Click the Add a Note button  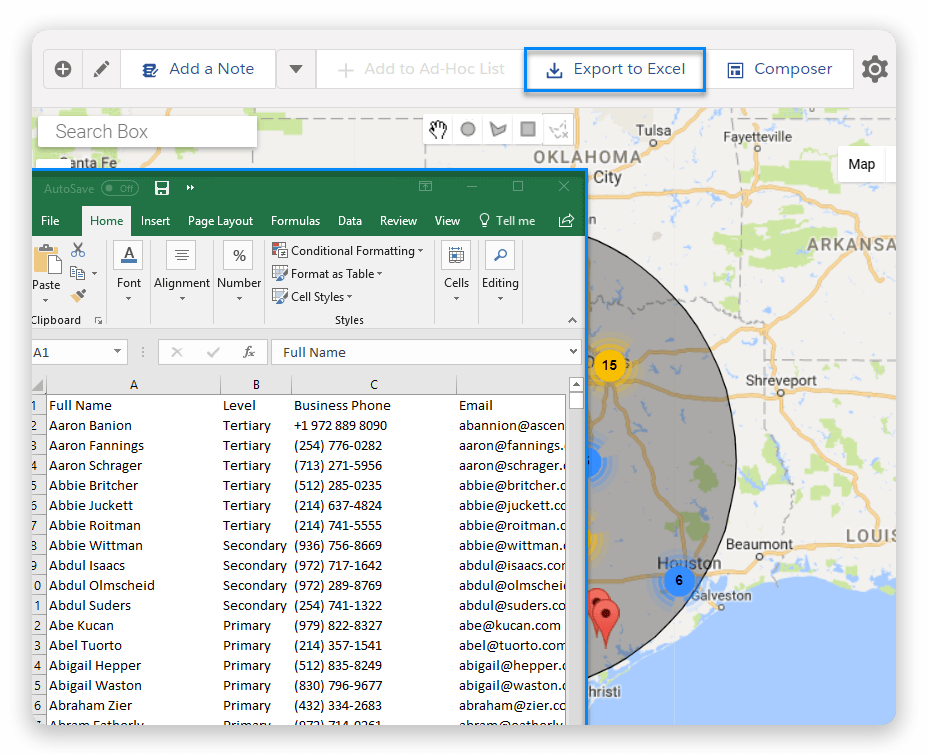click(x=198, y=69)
